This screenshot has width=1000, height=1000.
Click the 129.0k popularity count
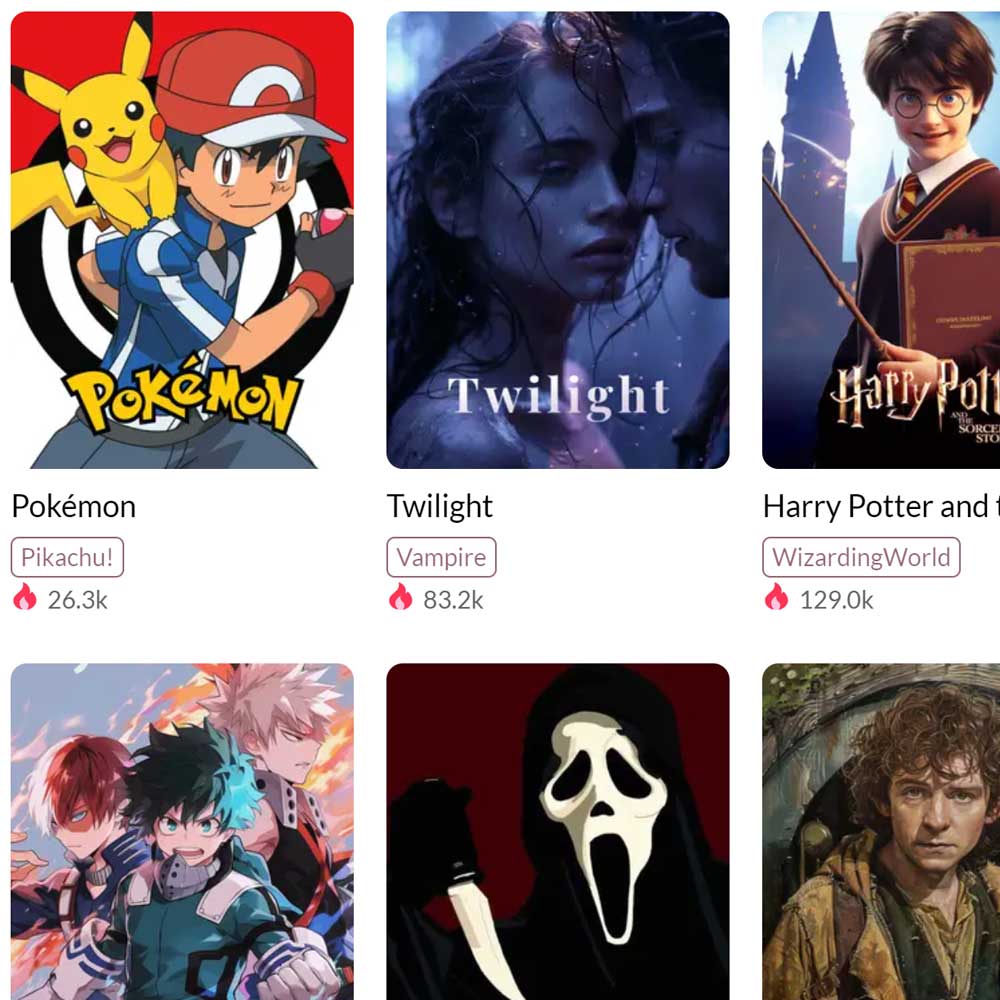point(836,600)
